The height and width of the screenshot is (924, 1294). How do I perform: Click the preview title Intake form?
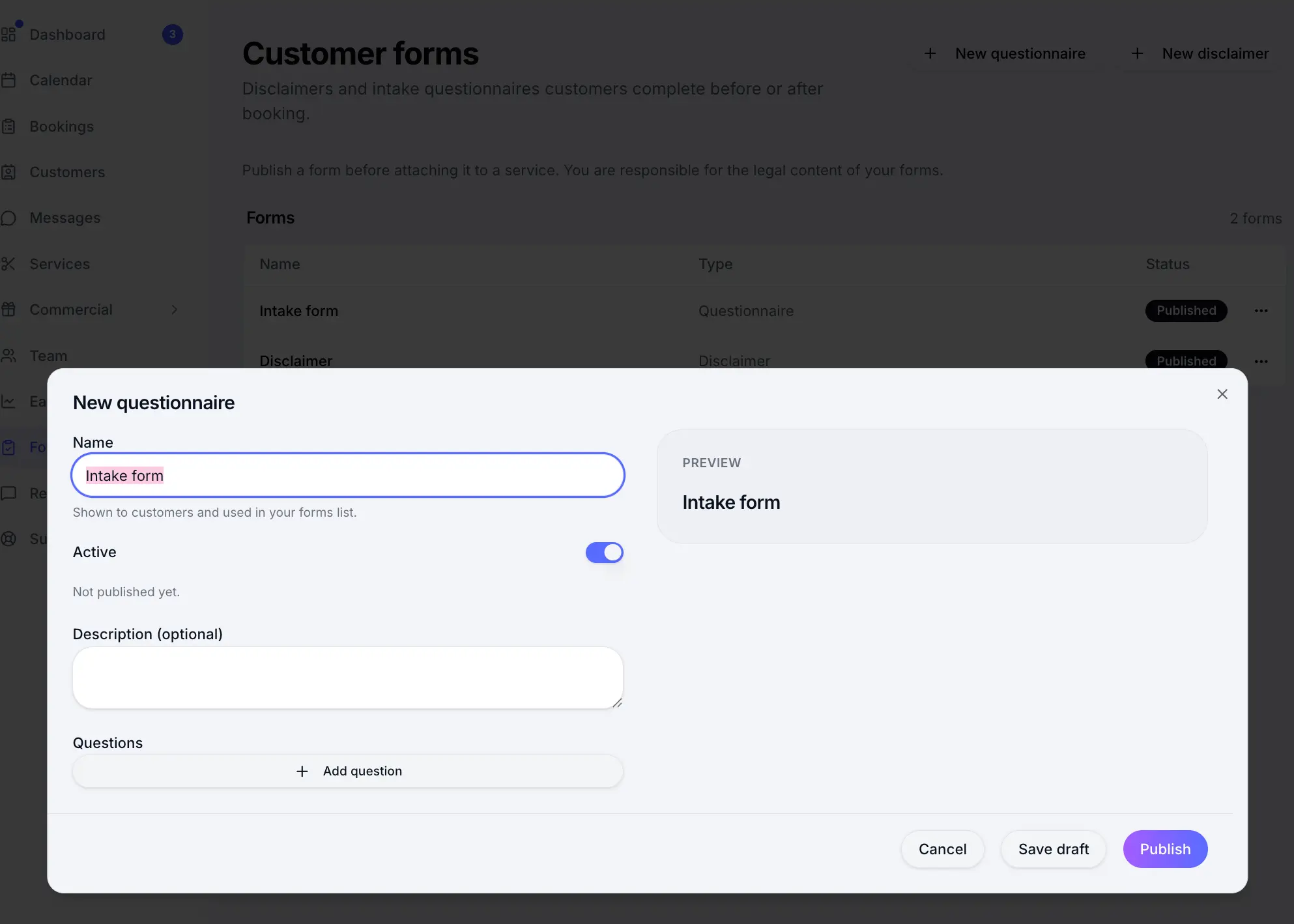pos(731,502)
